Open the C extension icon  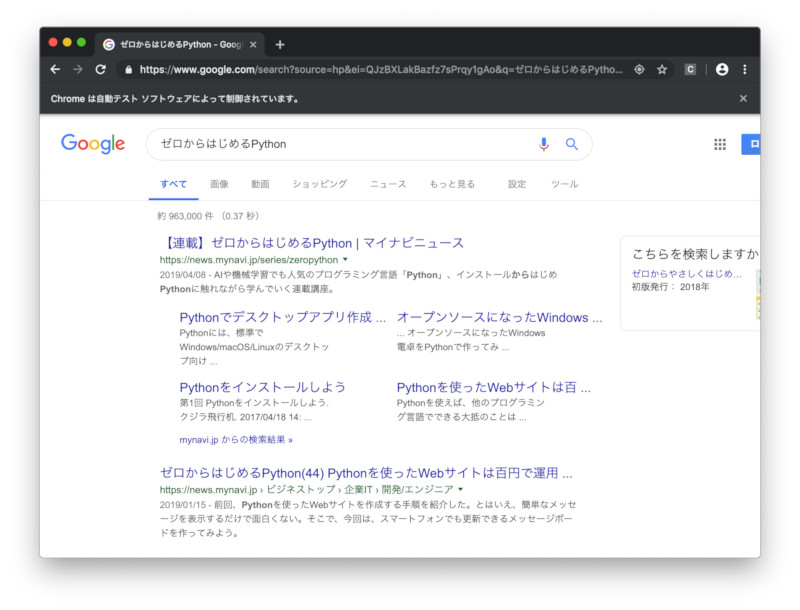click(x=690, y=69)
